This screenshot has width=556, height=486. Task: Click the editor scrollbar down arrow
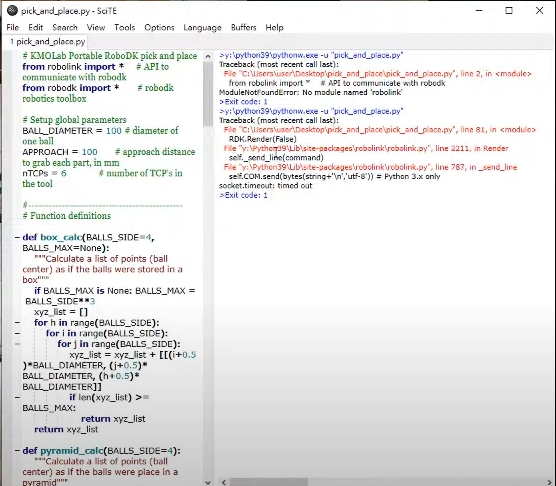pos(208,482)
